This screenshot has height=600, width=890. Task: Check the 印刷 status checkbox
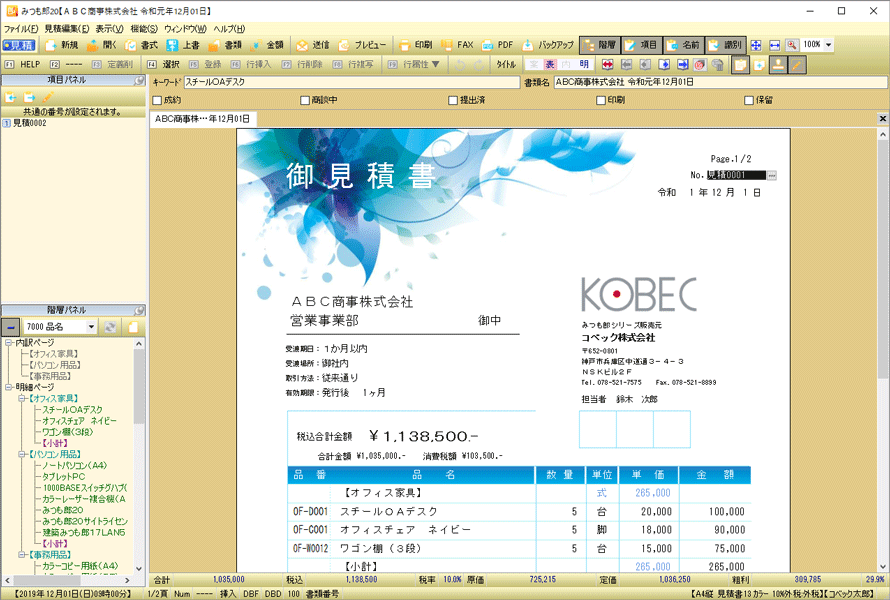click(x=601, y=100)
